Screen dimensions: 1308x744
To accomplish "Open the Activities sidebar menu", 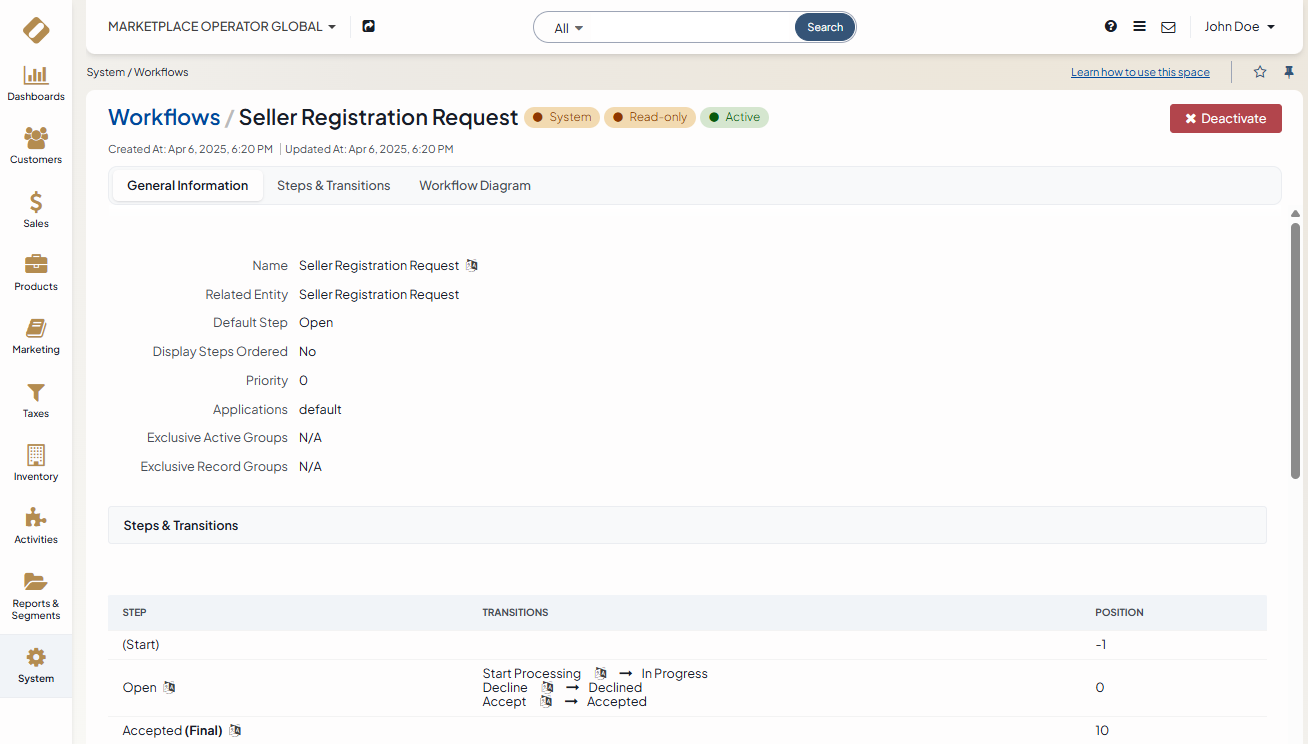I will (x=36, y=526).
